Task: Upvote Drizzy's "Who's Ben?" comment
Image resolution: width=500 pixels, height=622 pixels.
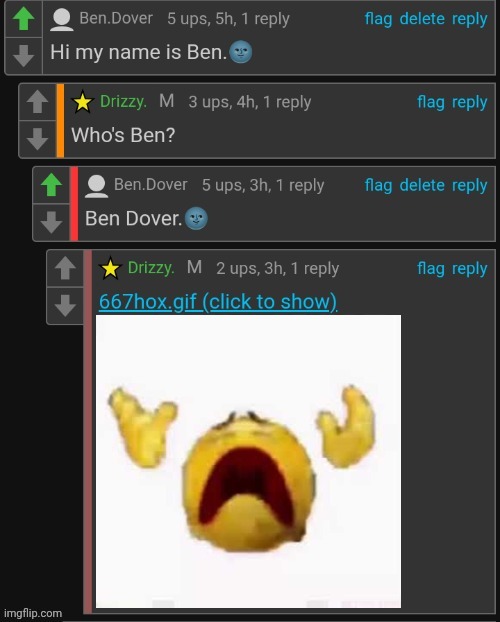Action: tap(37, 102)
